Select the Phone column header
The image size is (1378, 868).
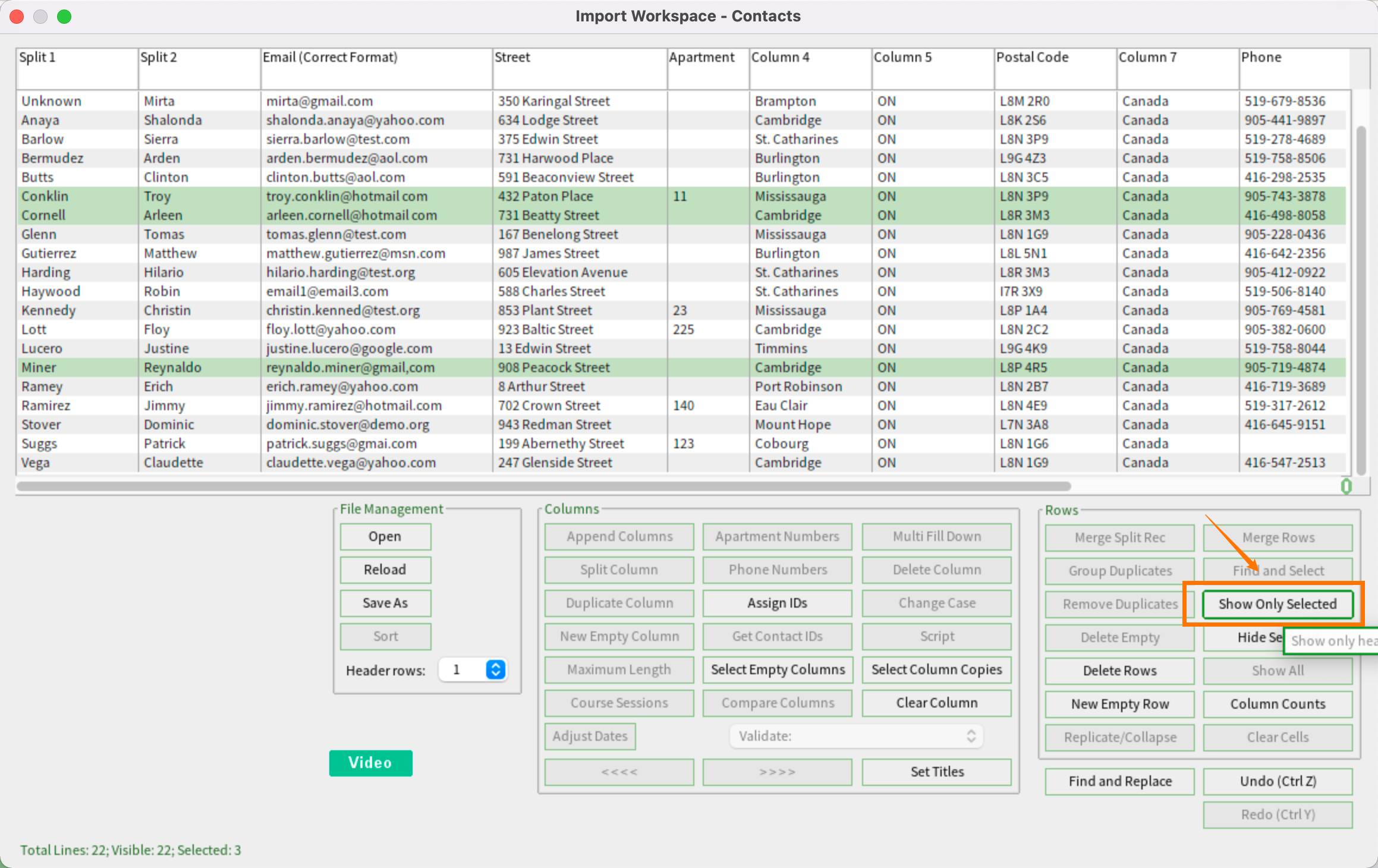1294,69
